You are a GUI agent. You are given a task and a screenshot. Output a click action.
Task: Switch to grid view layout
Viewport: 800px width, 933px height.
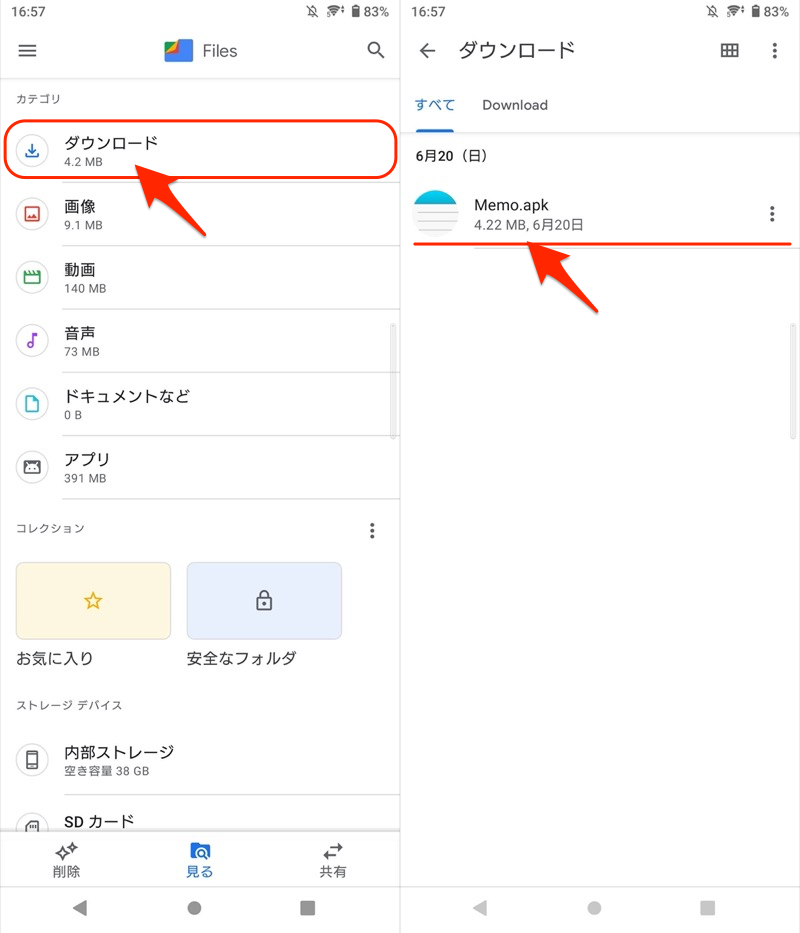pos(729,51)
